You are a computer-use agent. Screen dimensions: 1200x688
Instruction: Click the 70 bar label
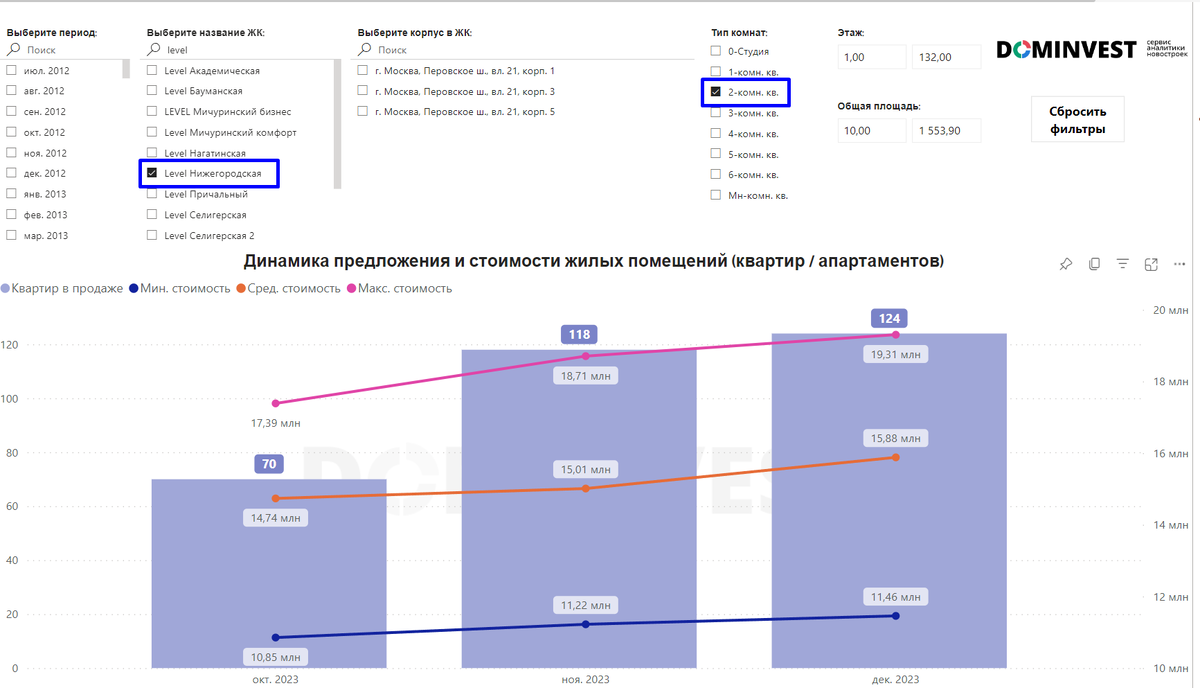coord(269,464)
